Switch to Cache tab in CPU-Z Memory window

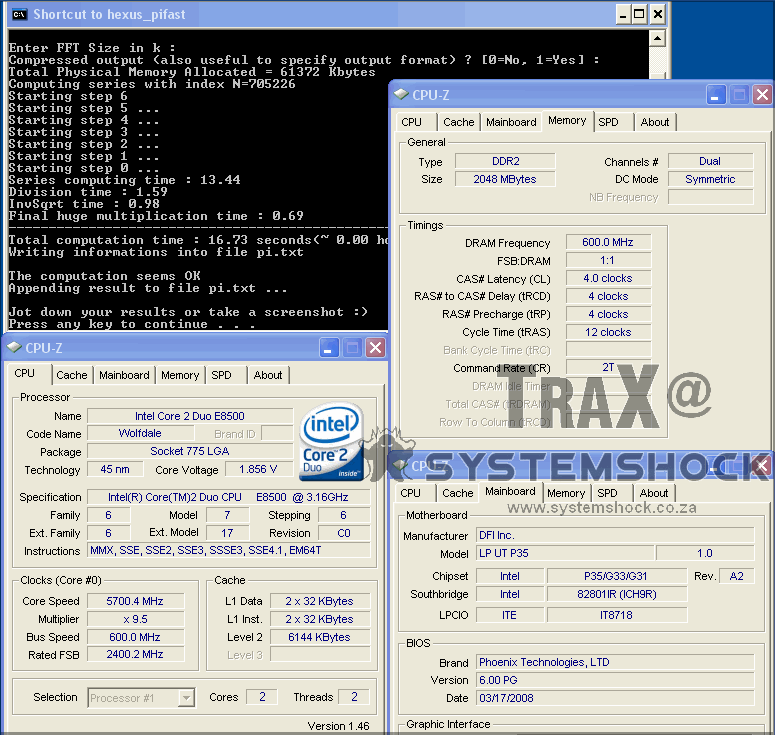(x=458, y=122)
